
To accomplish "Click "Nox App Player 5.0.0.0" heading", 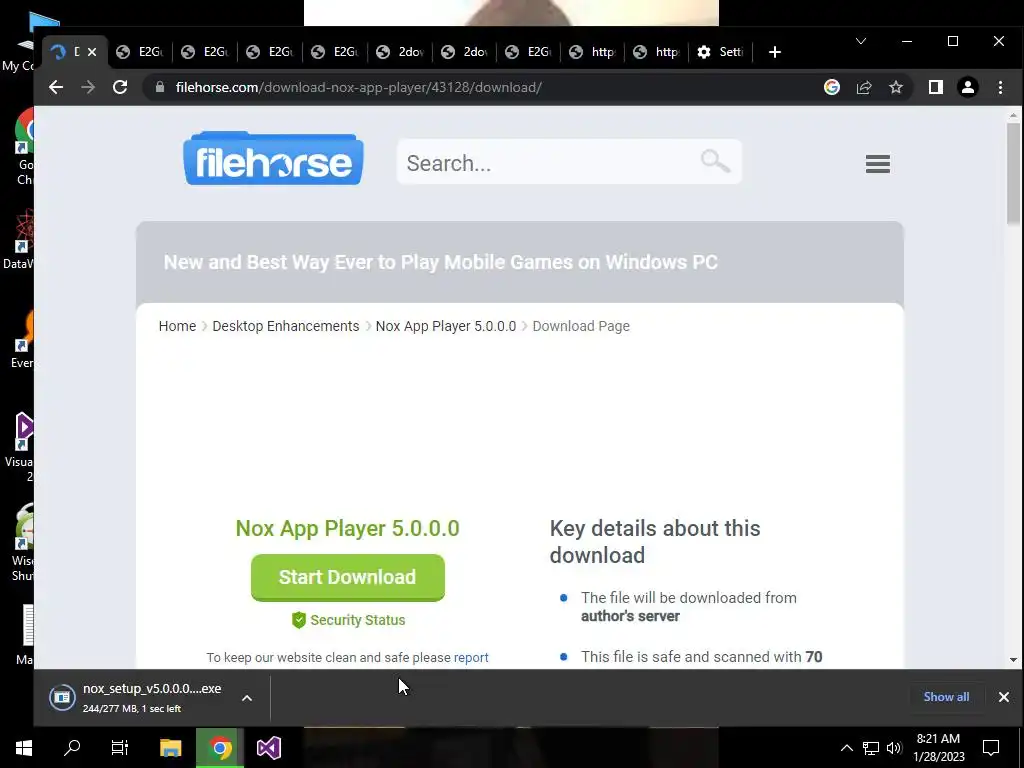I will click(x=347, y=528).
